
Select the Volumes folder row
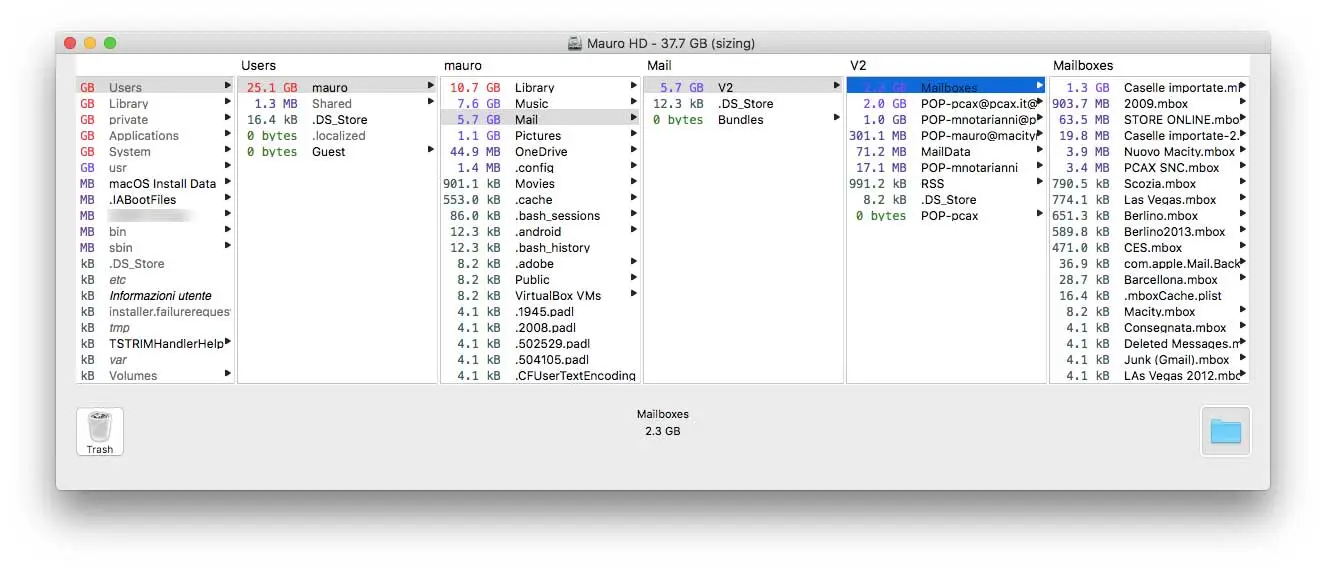155,376
